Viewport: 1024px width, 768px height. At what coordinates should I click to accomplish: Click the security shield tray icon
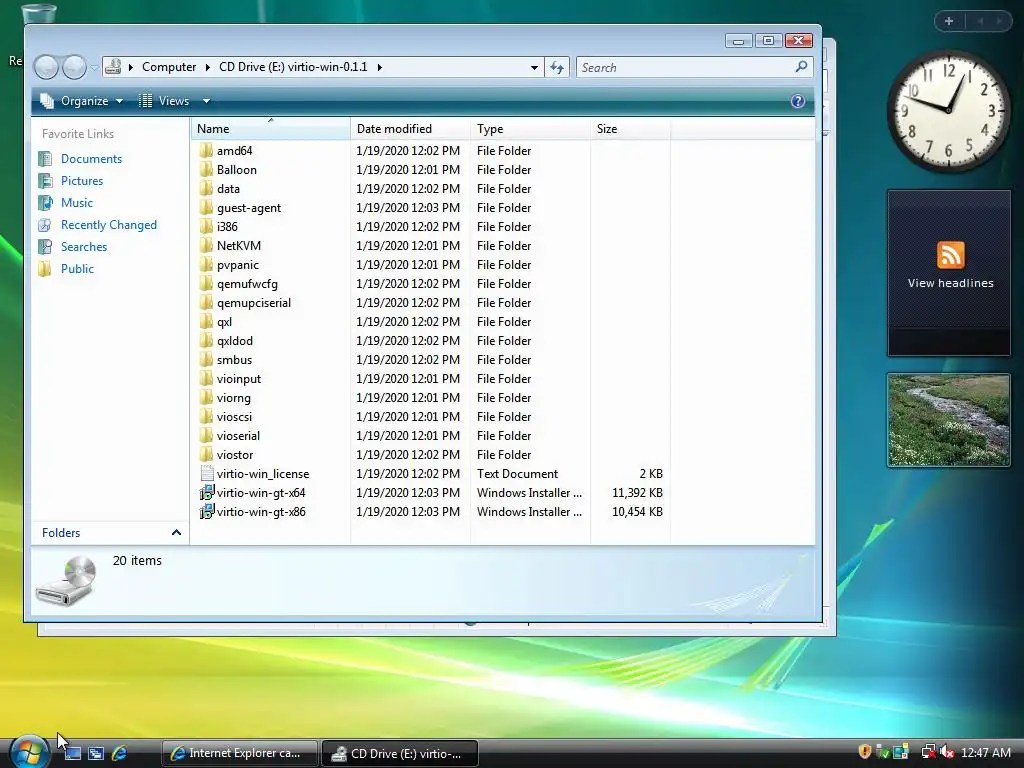coord(865,752)
